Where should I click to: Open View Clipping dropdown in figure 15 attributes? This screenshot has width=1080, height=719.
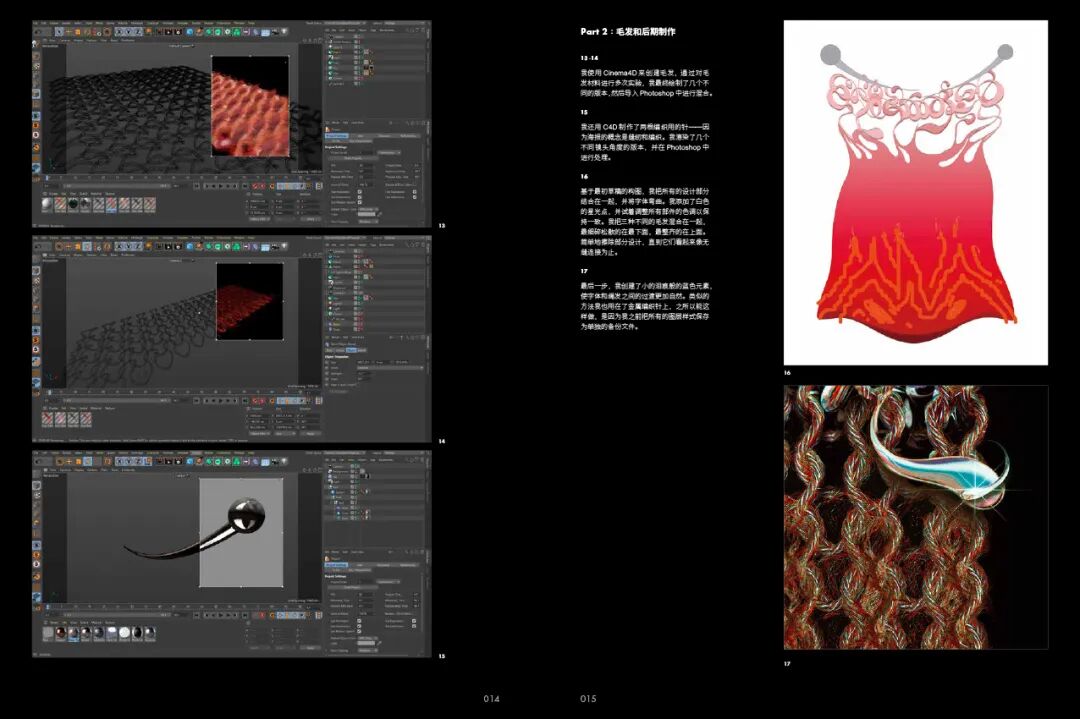pos(368,650)
